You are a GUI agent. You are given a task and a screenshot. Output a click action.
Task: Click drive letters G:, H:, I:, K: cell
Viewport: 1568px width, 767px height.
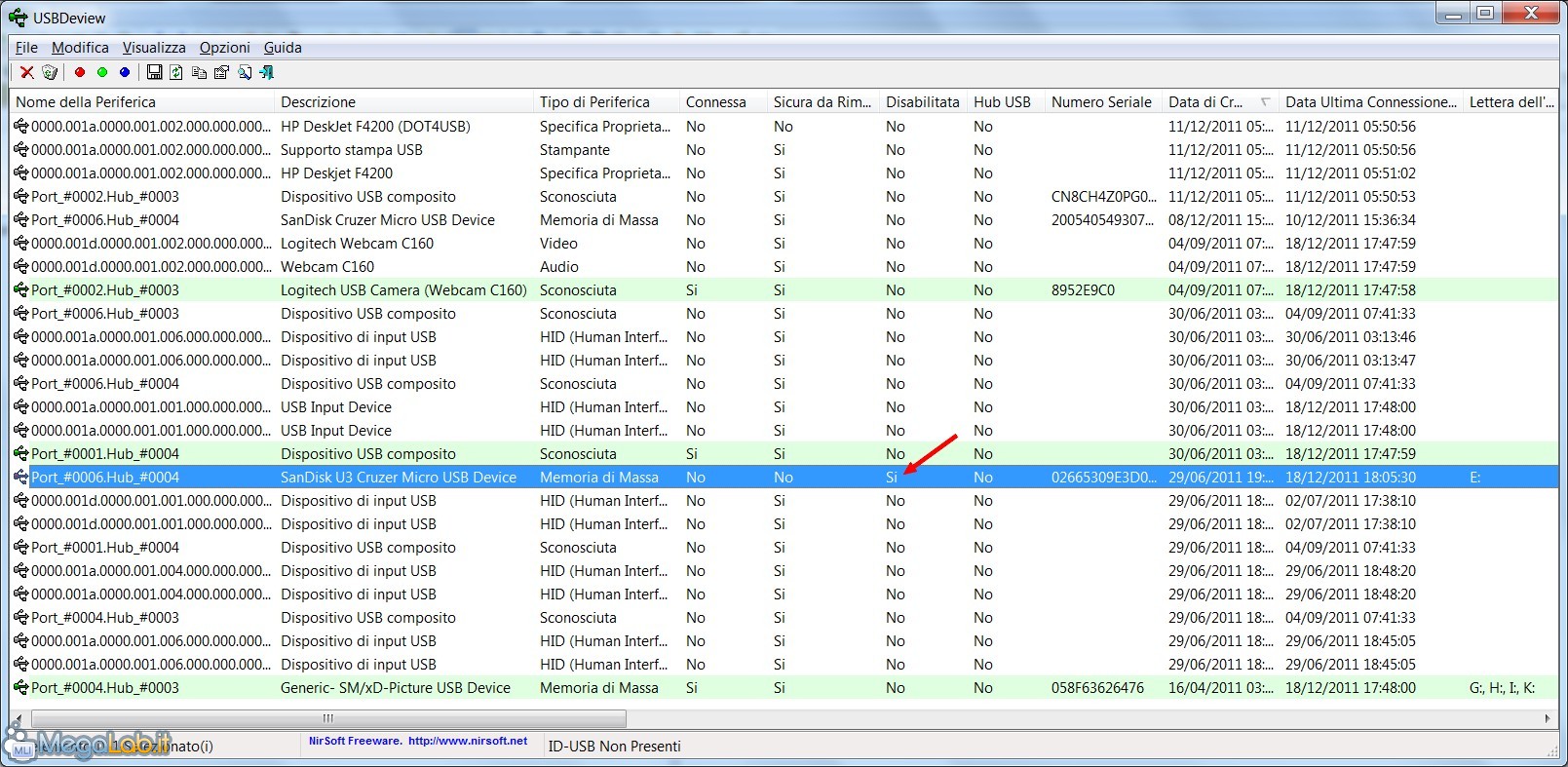point(1502,687)
